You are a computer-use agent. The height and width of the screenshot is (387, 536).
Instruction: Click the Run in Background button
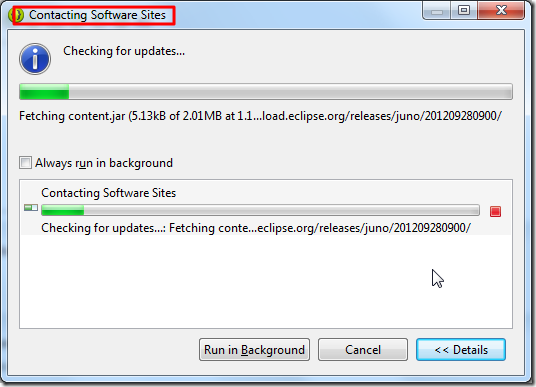[254, 349]
